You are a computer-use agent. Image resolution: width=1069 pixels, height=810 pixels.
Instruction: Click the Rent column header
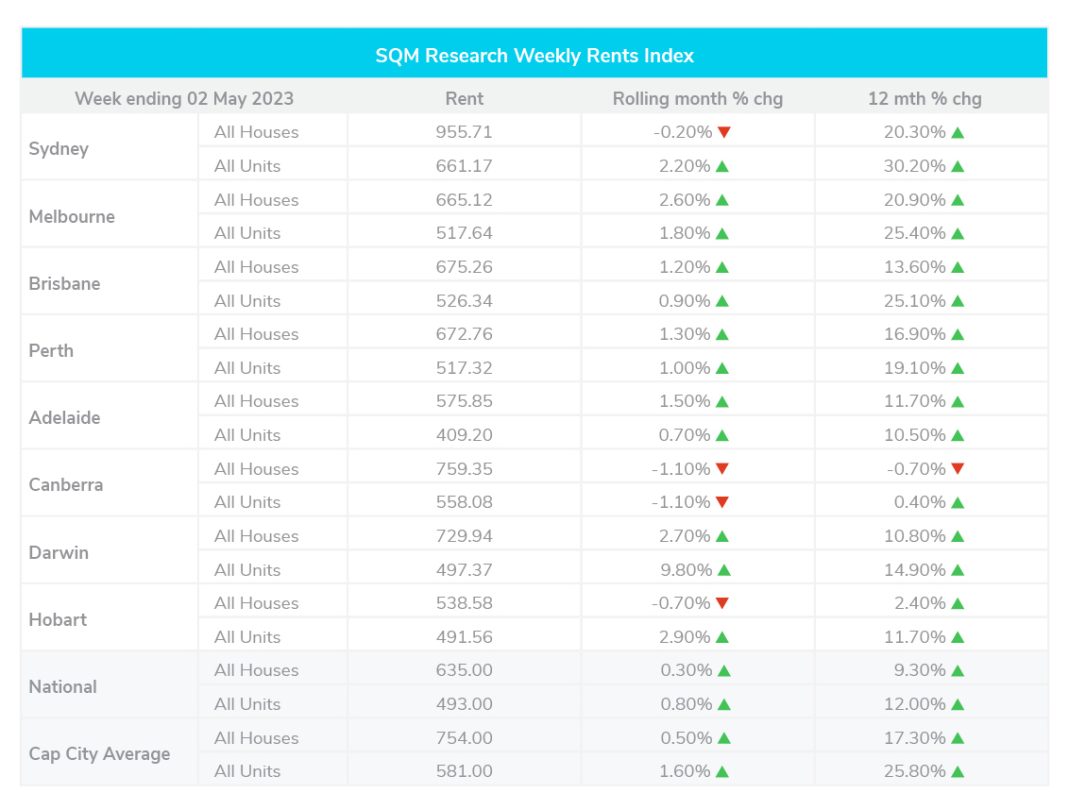point(464,98)
